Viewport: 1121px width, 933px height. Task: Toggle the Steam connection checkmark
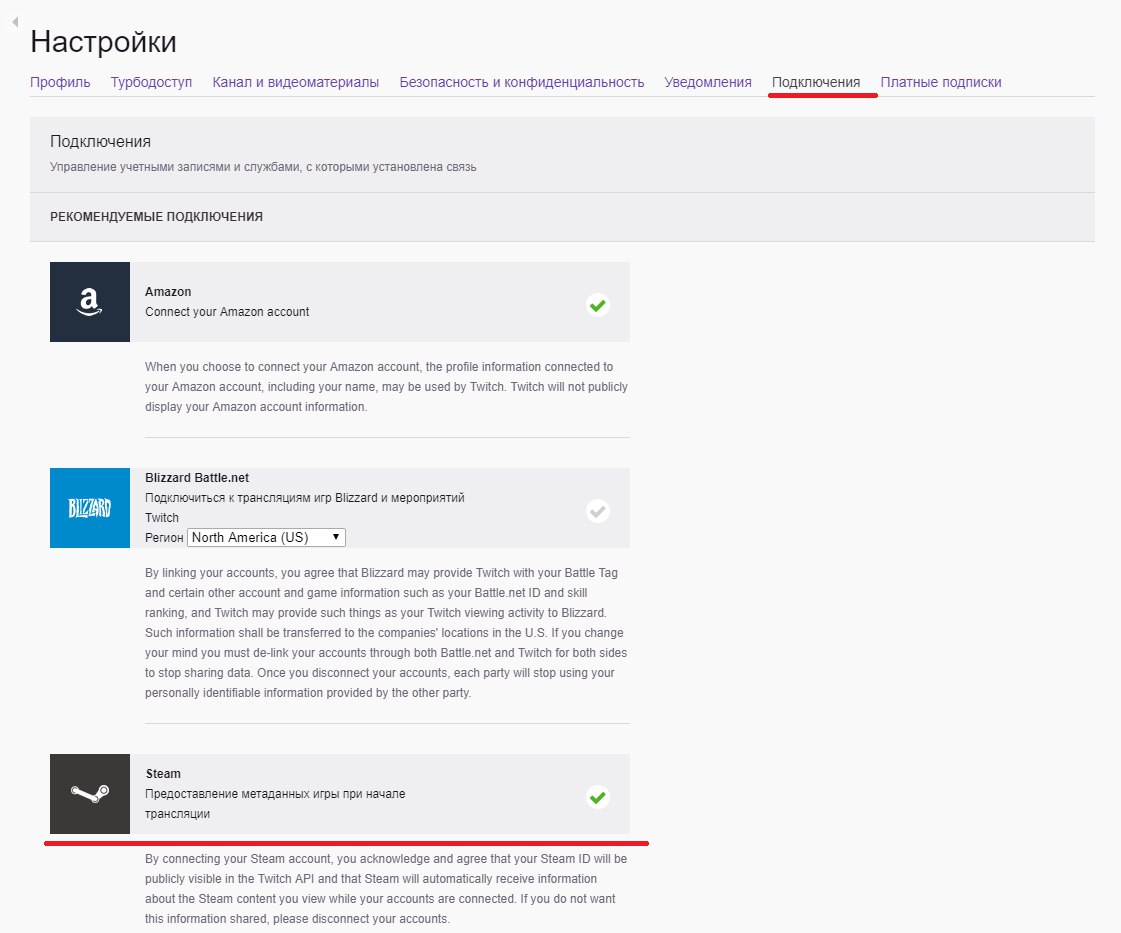[597, 797]
